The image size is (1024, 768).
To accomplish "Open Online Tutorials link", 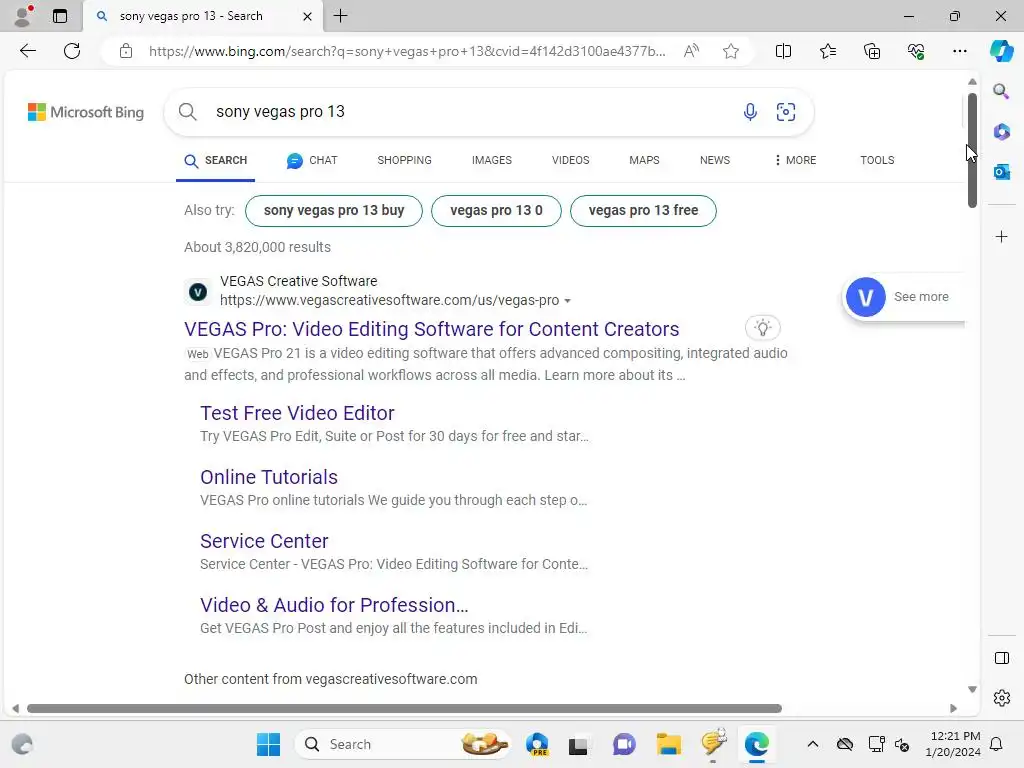I will (269, 477).
